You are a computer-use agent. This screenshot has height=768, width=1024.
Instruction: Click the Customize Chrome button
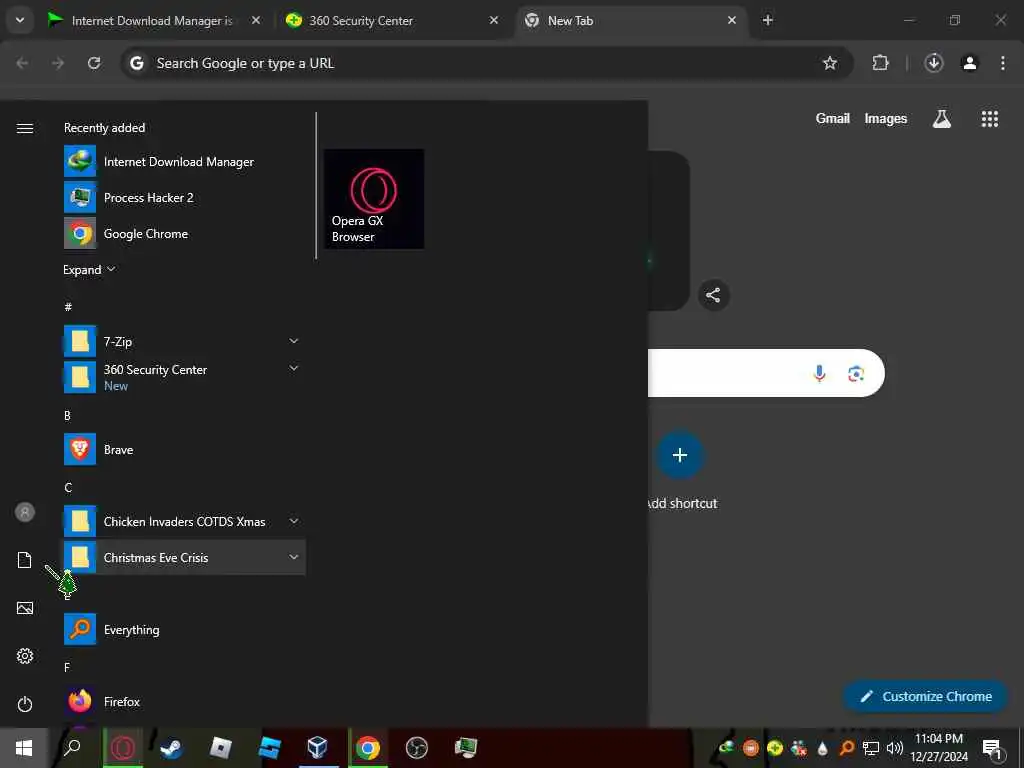pyautogui.click(x=926, y=697)
